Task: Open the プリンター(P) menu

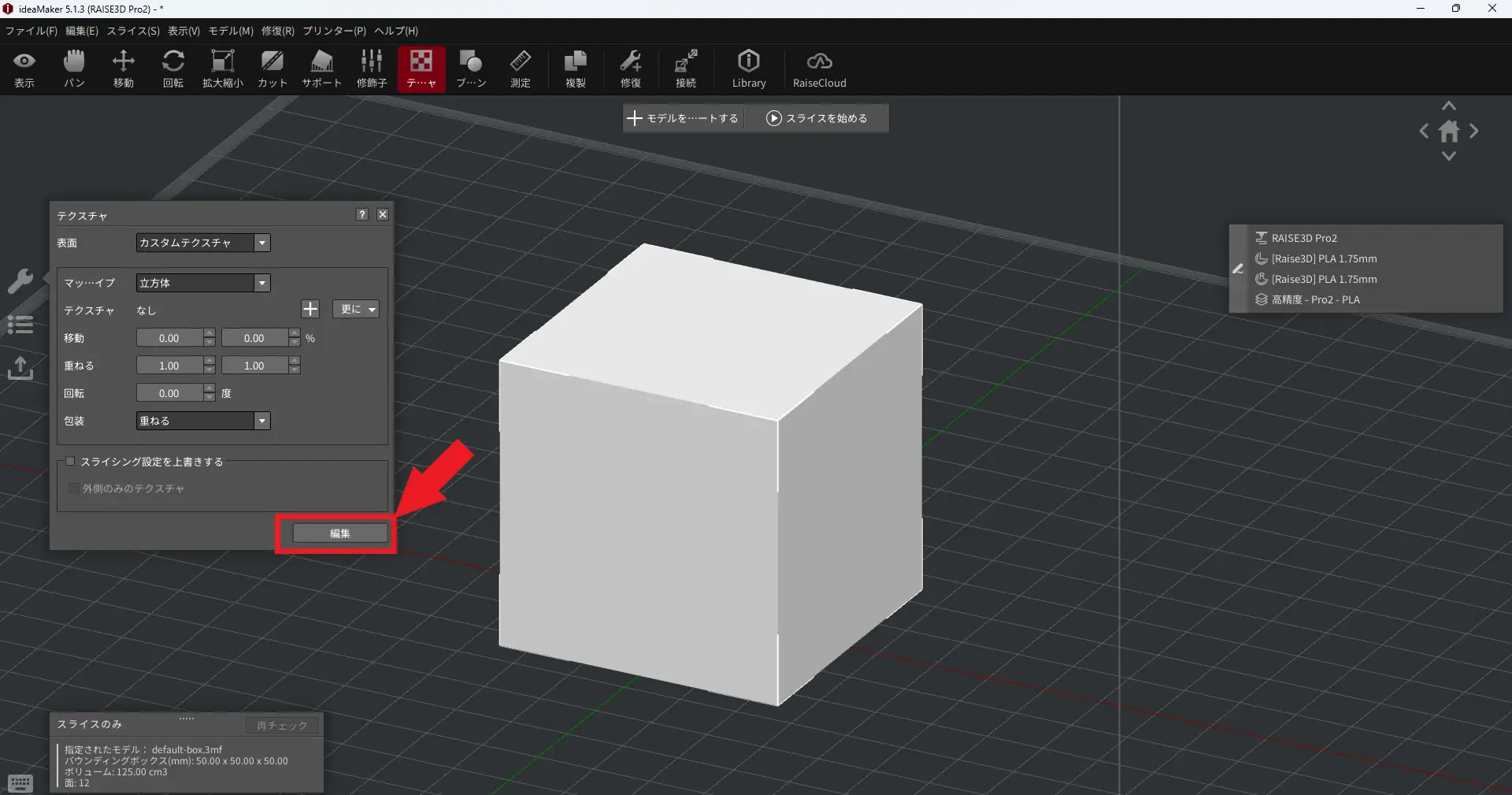Action: [x=334, y=31]
